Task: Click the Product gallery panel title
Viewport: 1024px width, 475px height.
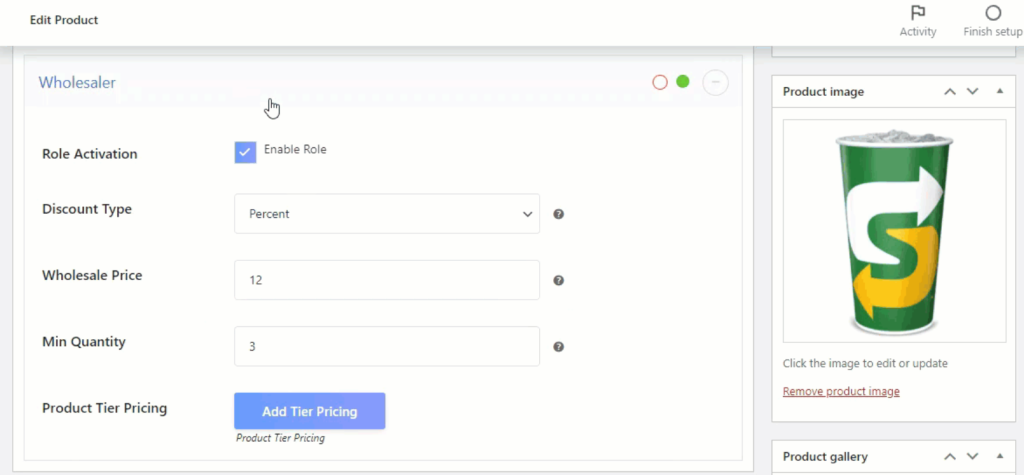Action: tap(825, 456)
